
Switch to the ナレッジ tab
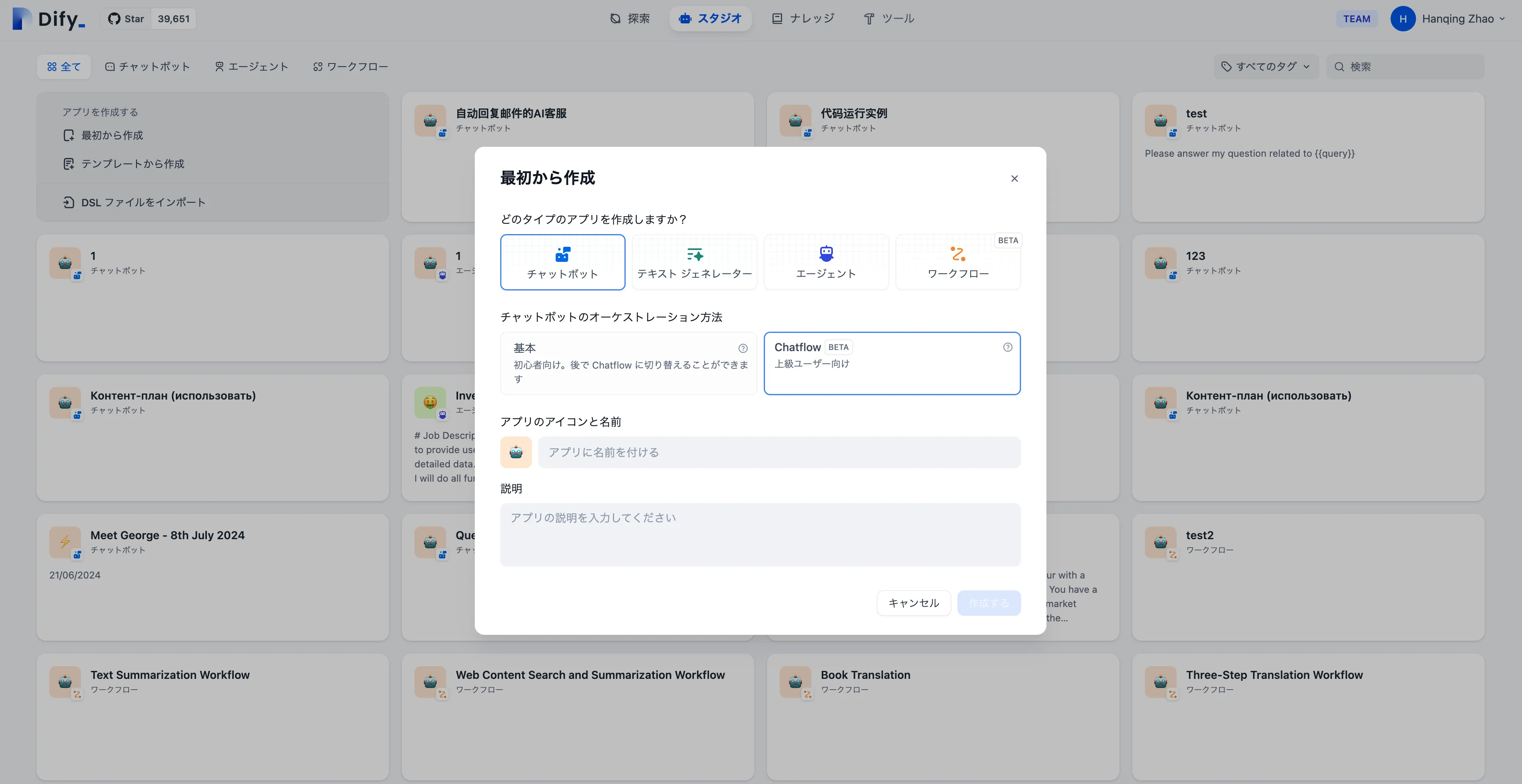coord(803,18)
